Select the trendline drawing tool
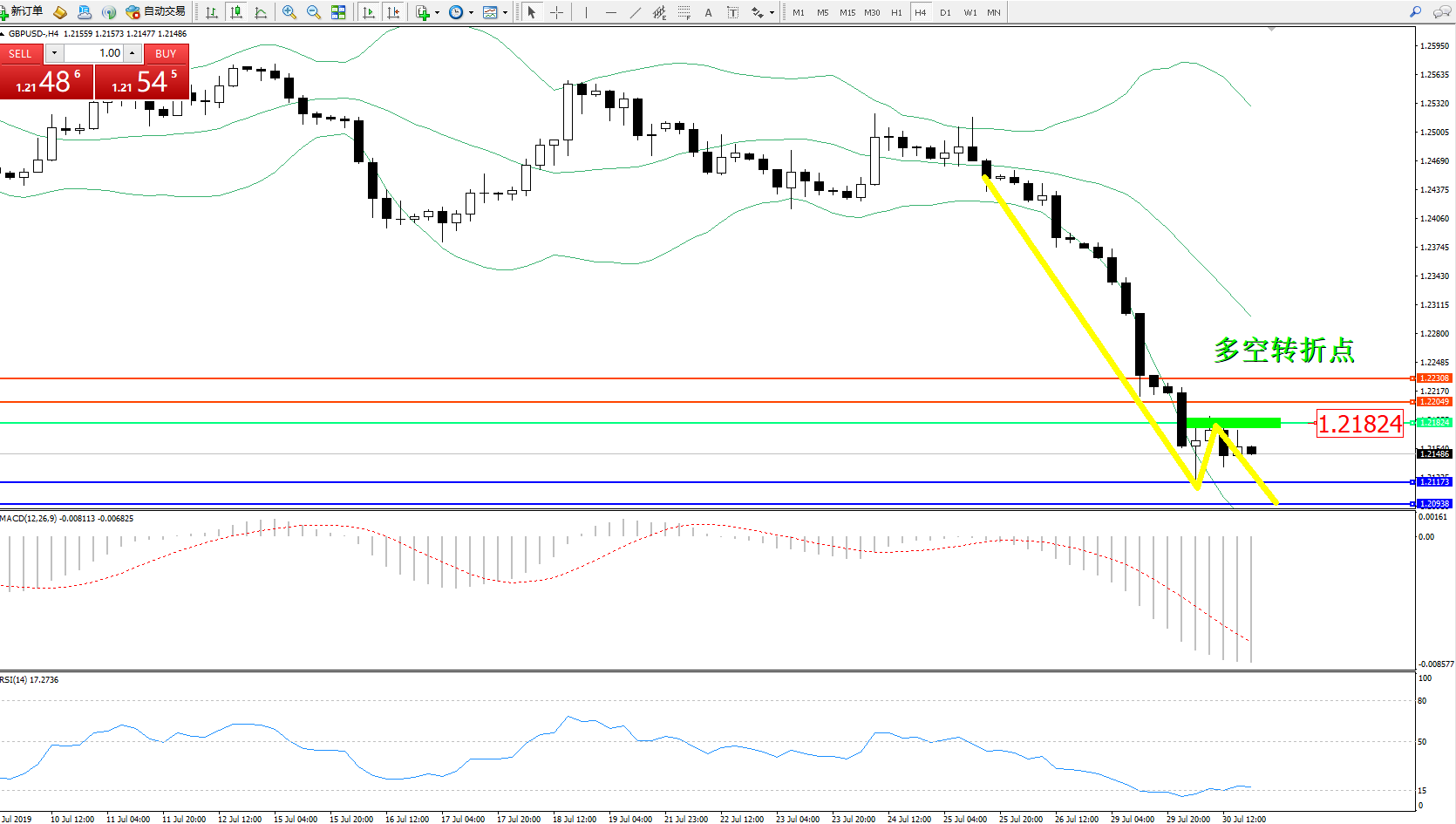 coord(635,12)
